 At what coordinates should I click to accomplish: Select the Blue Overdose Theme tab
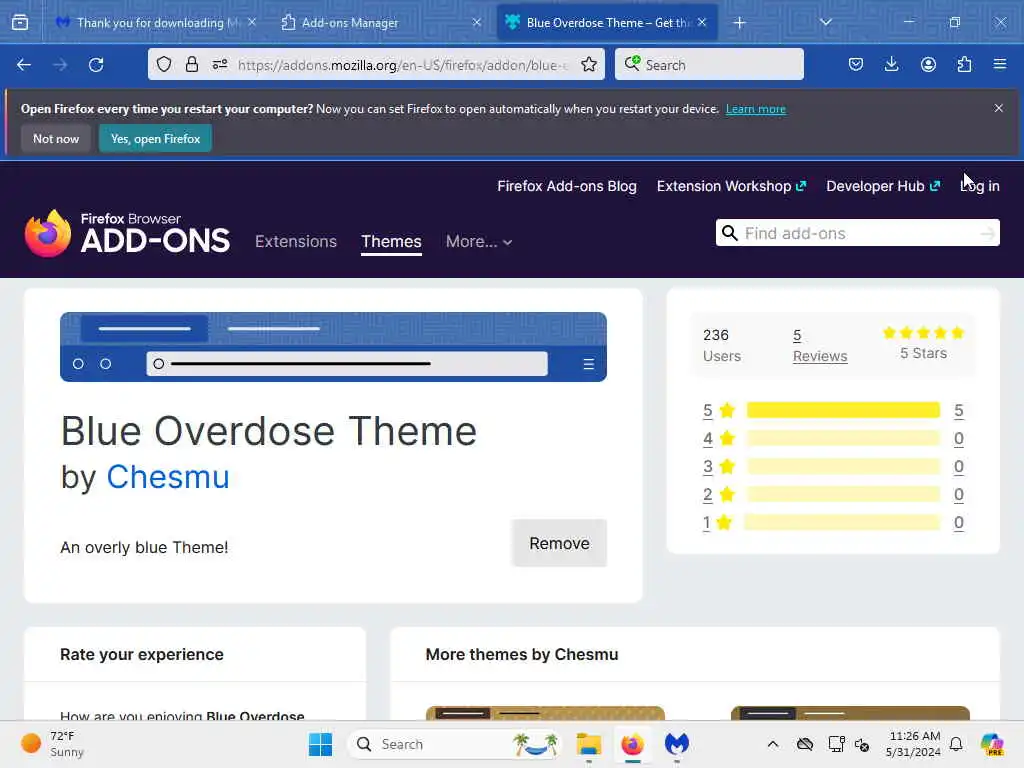coord(607,22)
